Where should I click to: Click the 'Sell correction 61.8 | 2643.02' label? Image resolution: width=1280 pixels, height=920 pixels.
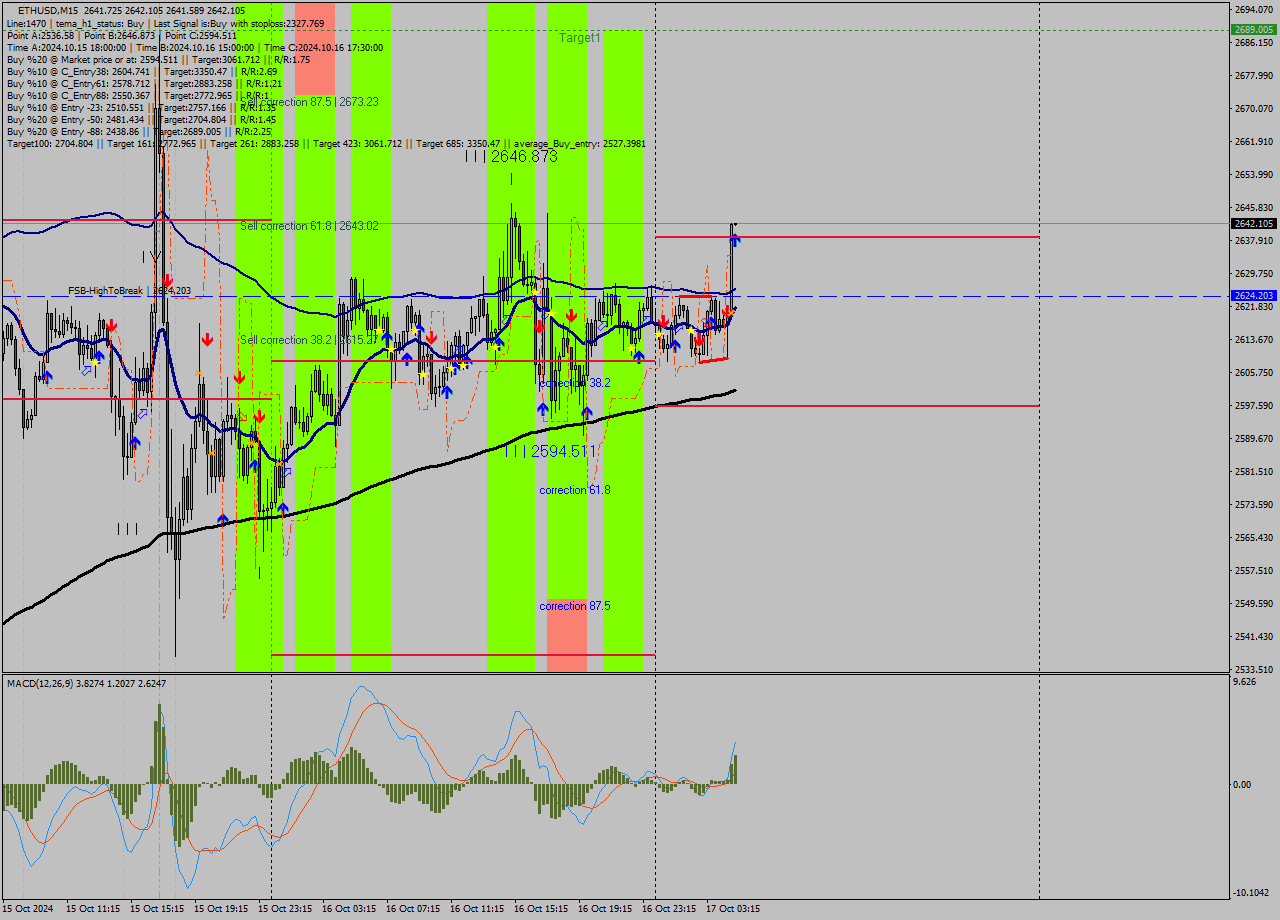click(309, 226)
